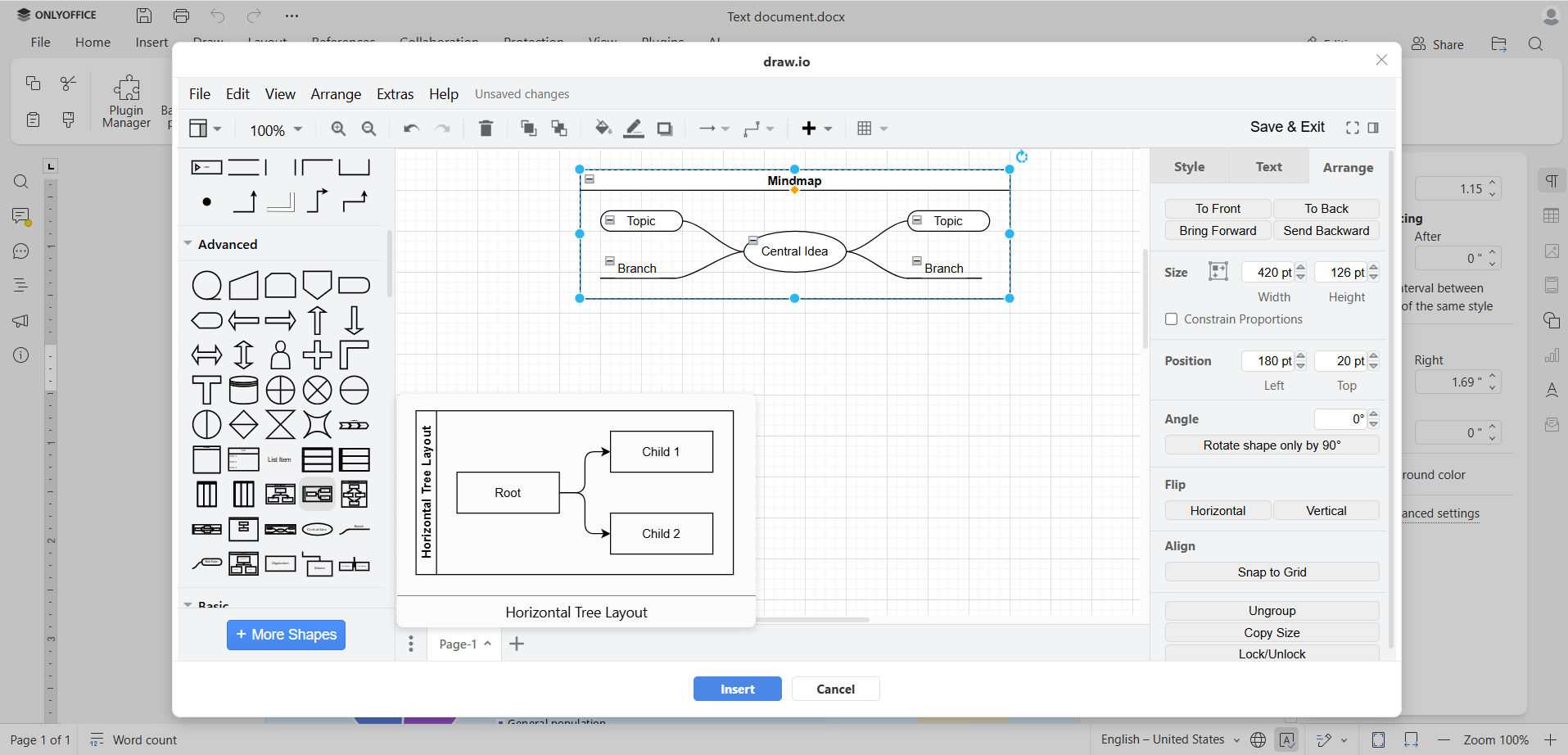Screen dimensions: 1568x755
Task: Collapse the right Branch node
Action: [x=917, y=261]
